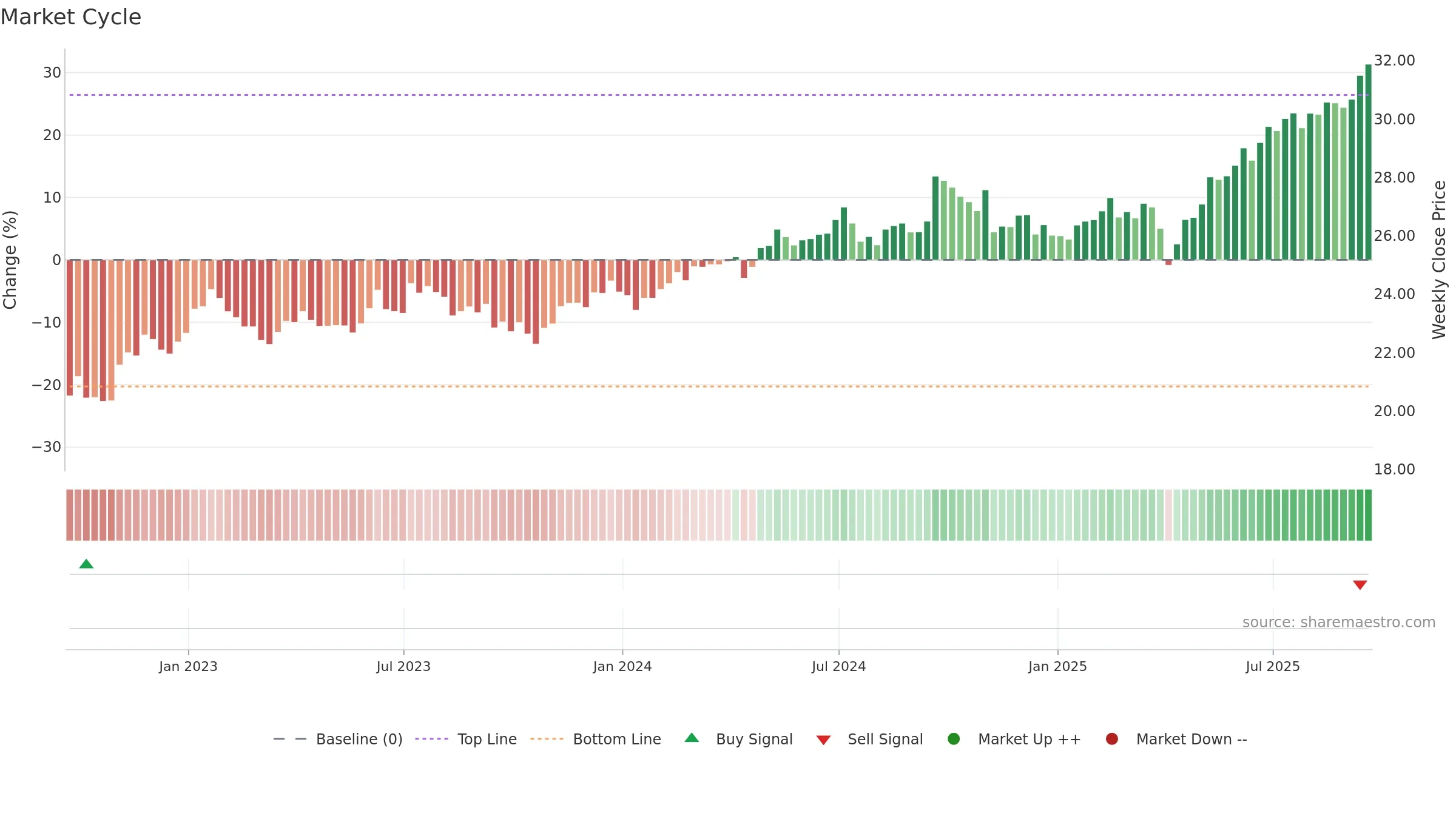Click the purple dotted Top Line on the chart
This screenshot has height=819, width=1456.
coord(719,95)
